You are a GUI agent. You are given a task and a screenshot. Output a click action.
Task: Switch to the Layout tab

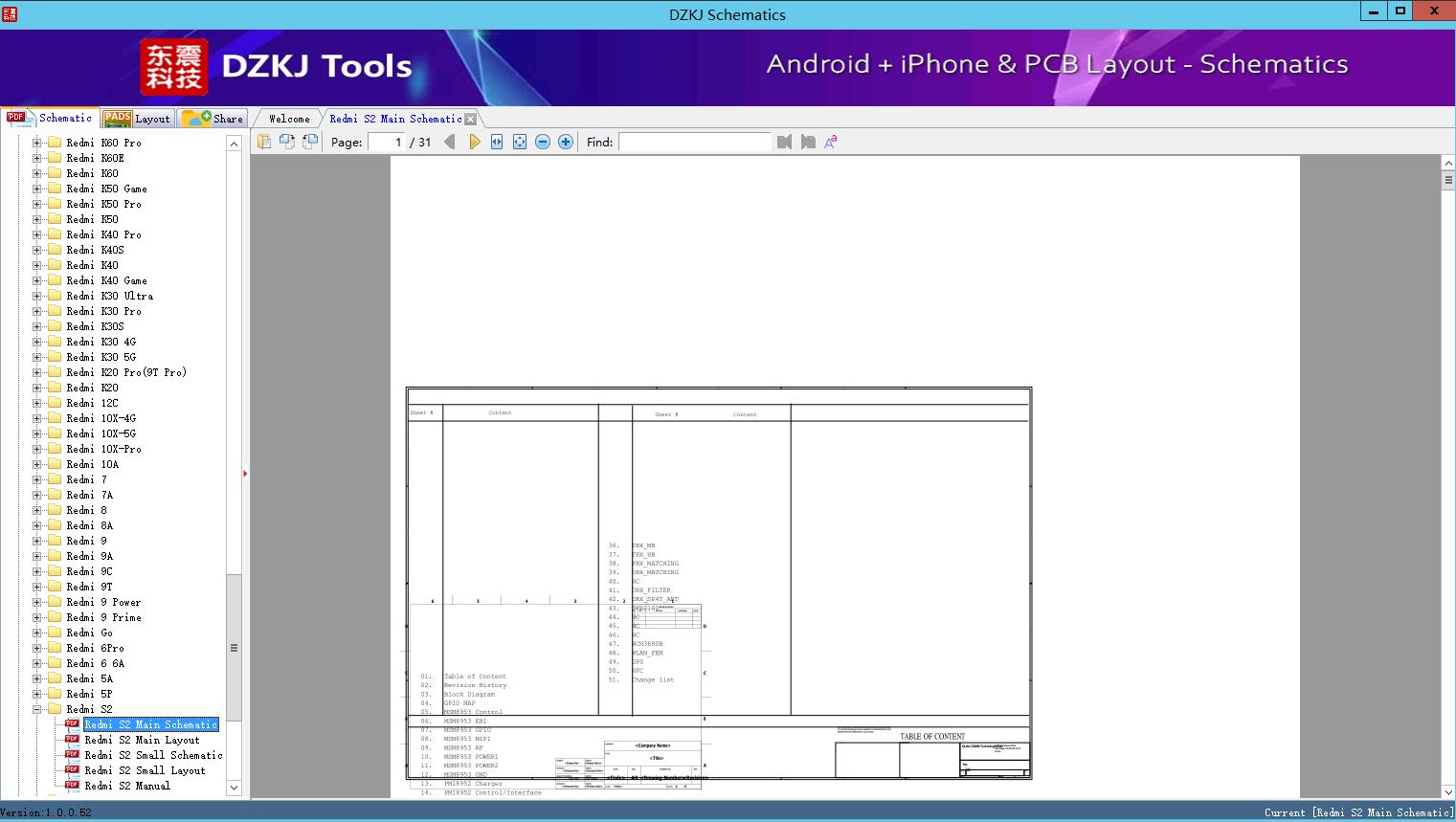pyautogui.click(x=137, y=119)
